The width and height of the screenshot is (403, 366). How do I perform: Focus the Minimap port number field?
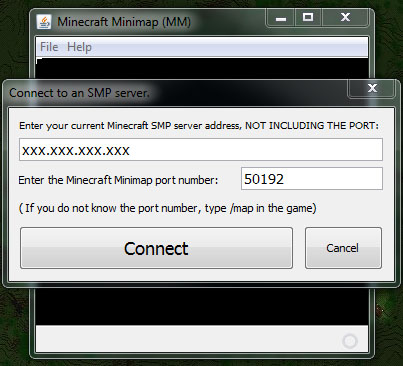tap(312, 179)
